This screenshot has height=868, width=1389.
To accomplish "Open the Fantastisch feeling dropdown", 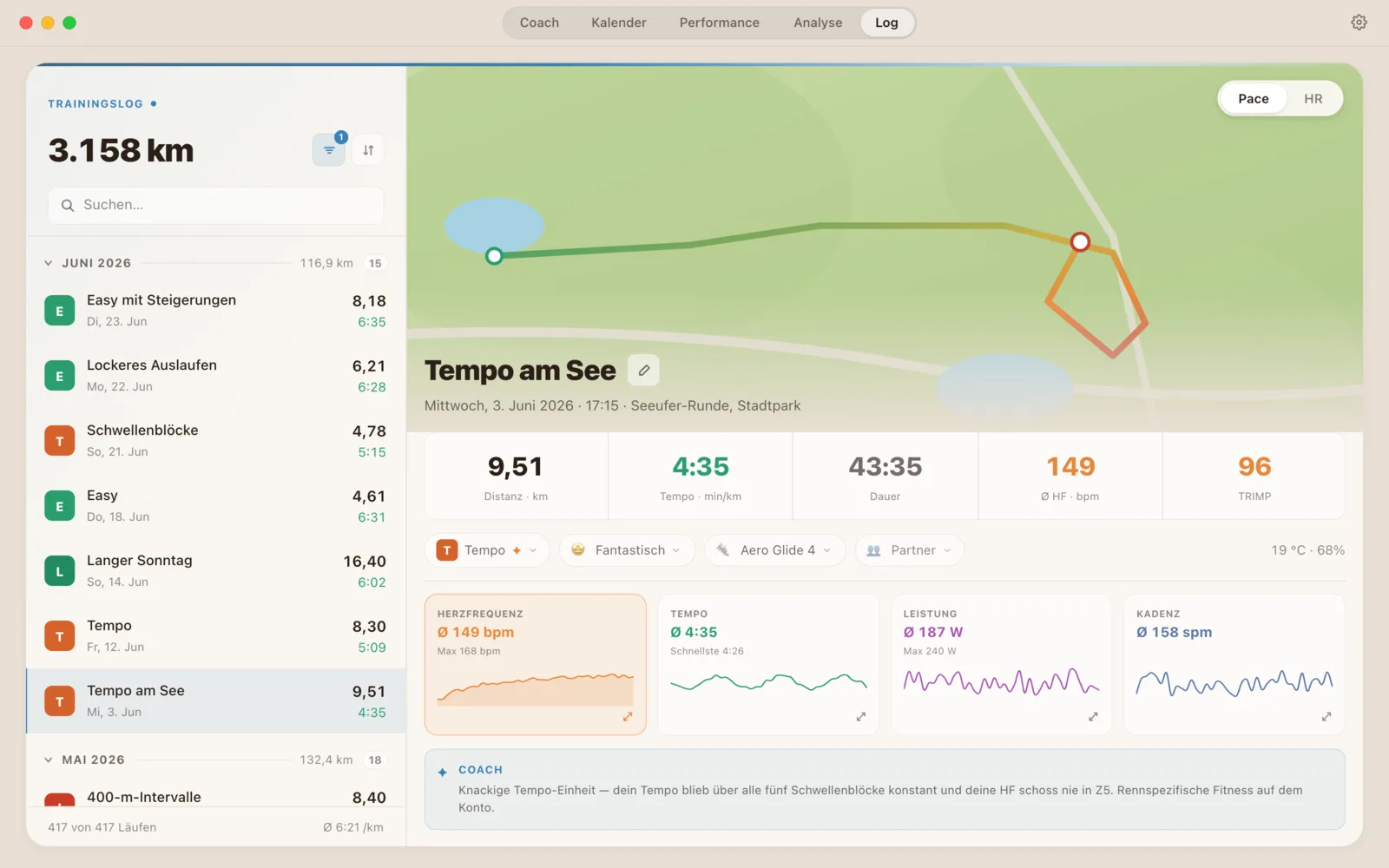I will 627,550.
